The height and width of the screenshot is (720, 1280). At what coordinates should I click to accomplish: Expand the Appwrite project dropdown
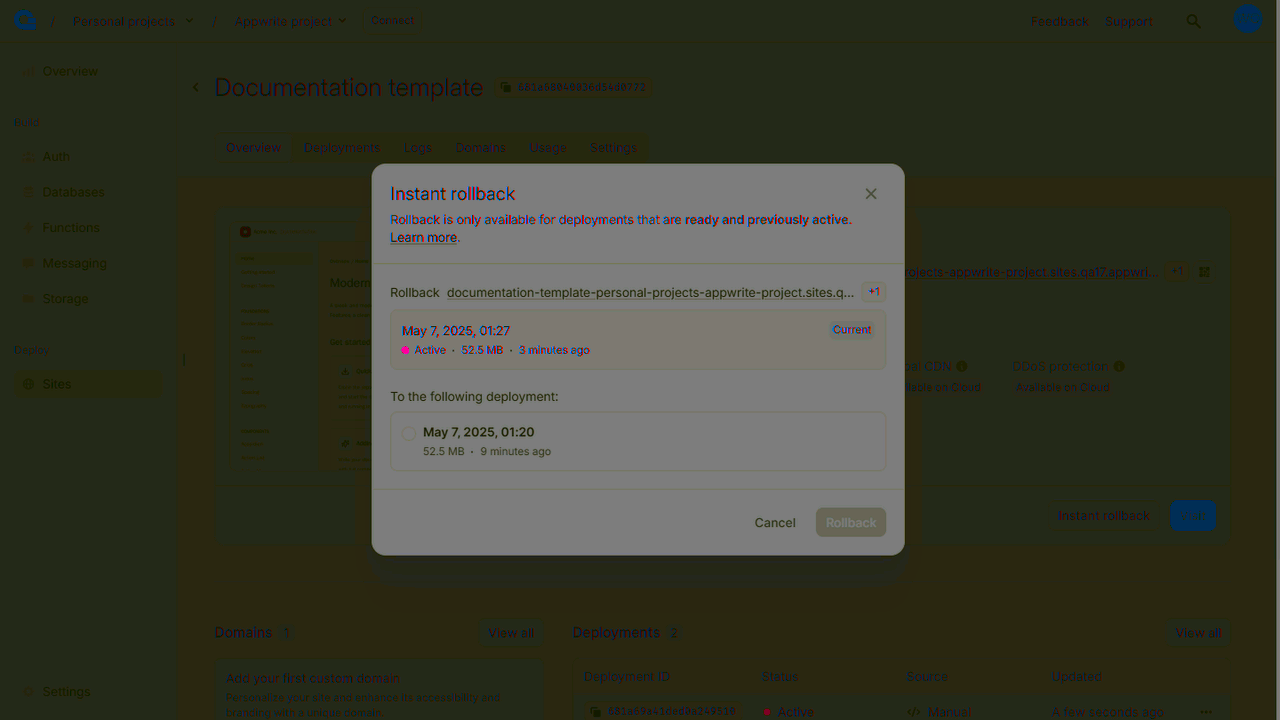pyautogui.click(x=343, y=21)
